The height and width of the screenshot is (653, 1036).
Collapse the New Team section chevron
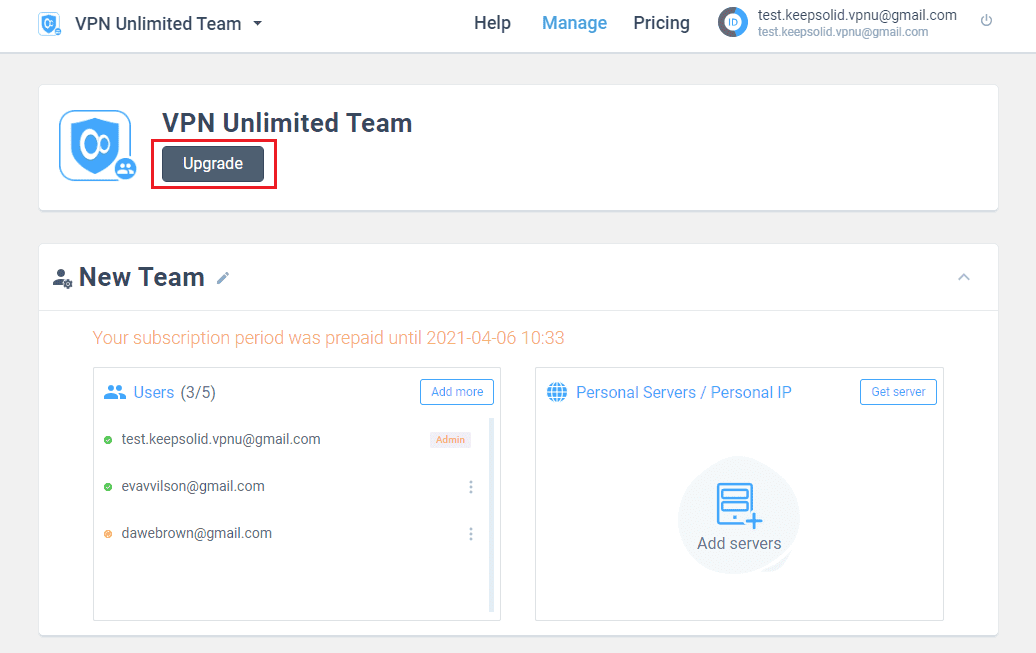tap(964, 277)
